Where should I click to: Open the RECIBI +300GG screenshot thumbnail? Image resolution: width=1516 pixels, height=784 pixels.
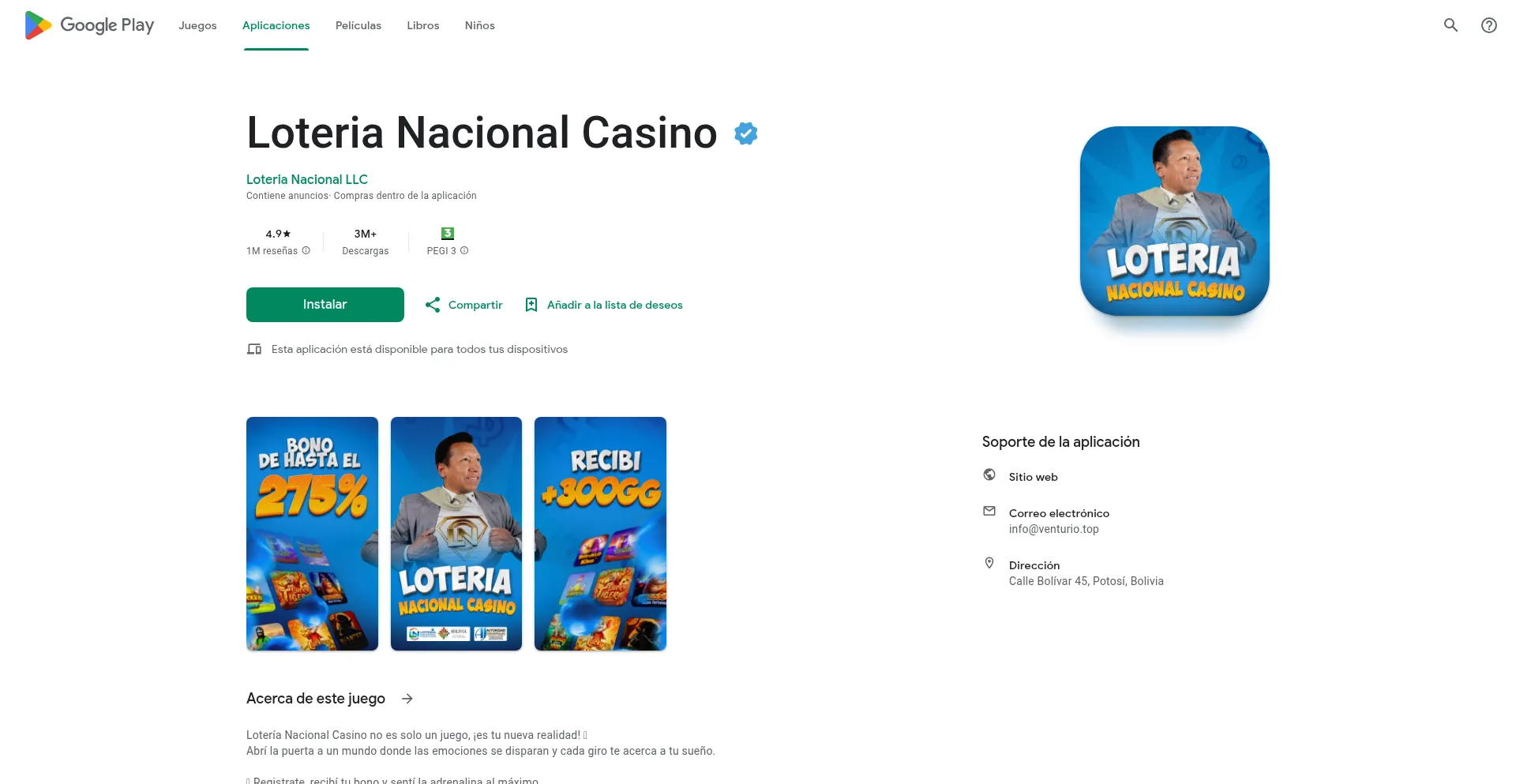[600, 534]
